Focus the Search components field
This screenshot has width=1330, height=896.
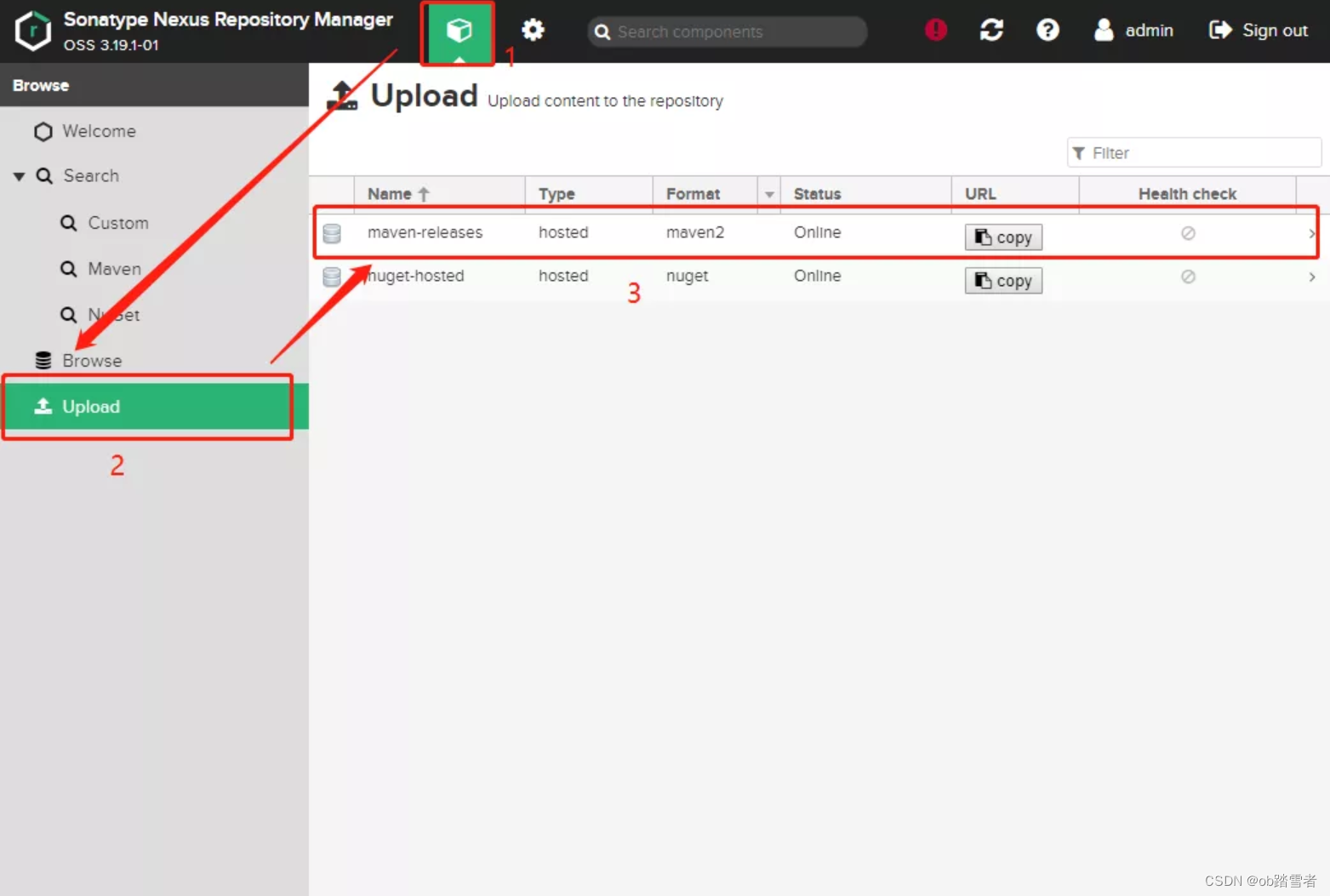coord(728,31)
